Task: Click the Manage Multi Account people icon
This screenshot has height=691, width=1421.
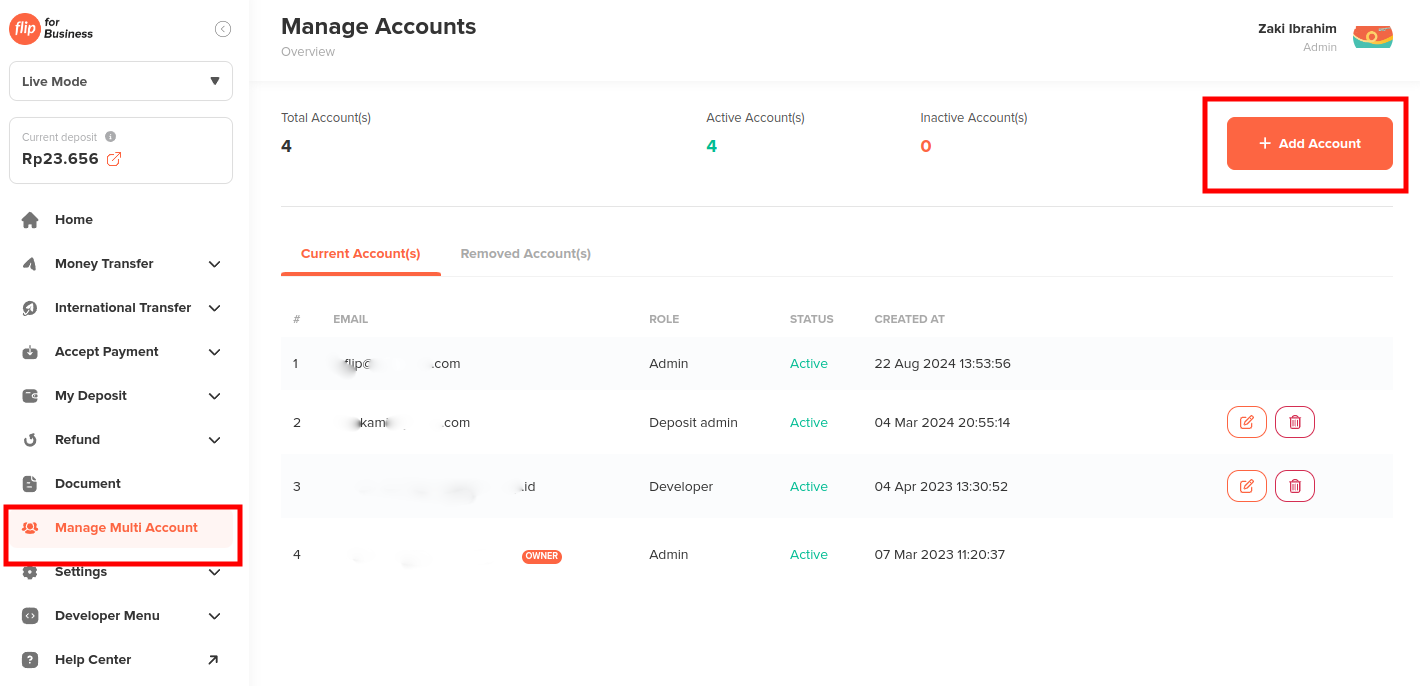Action: pos(31,527)
